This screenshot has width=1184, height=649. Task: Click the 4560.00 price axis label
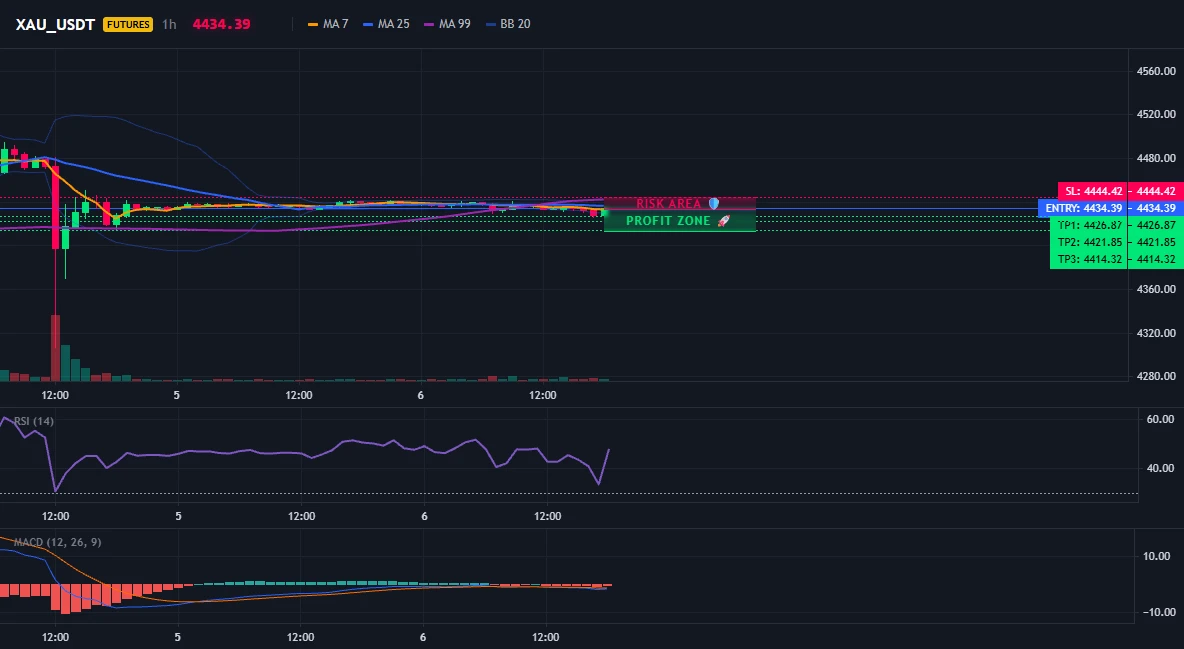pos(1156,71)
